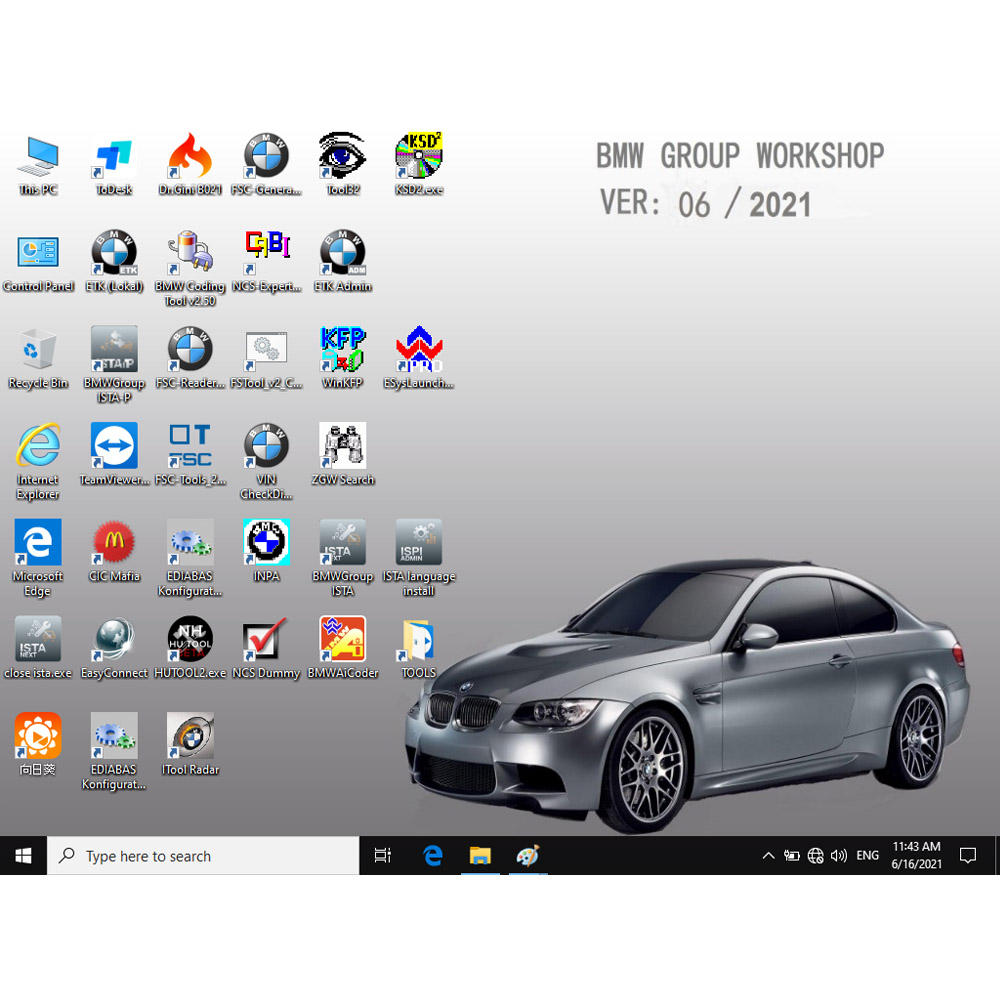Launch orange sunflower remote app icon
Image resolution: width=1000 pixels, height=1000 pixels.
[38, 744]
